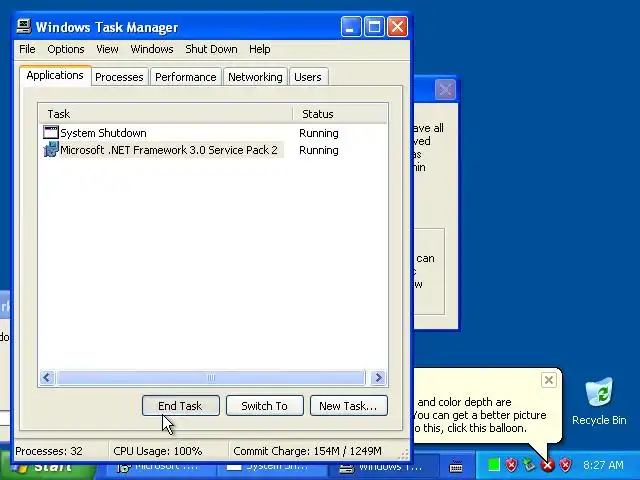Switch to the Networking tab
Screen dimensions: 640x480
[255, 77]
